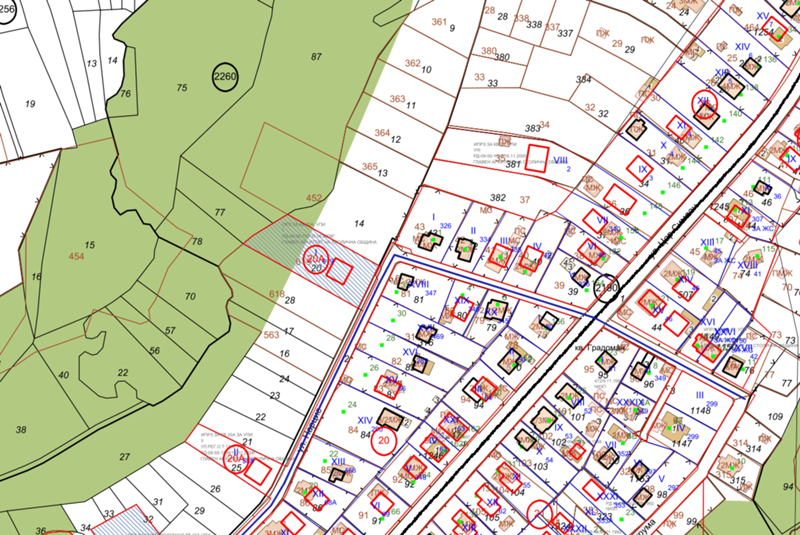Click the brown 454 cadastral label
800x535 pixels.
75,257
